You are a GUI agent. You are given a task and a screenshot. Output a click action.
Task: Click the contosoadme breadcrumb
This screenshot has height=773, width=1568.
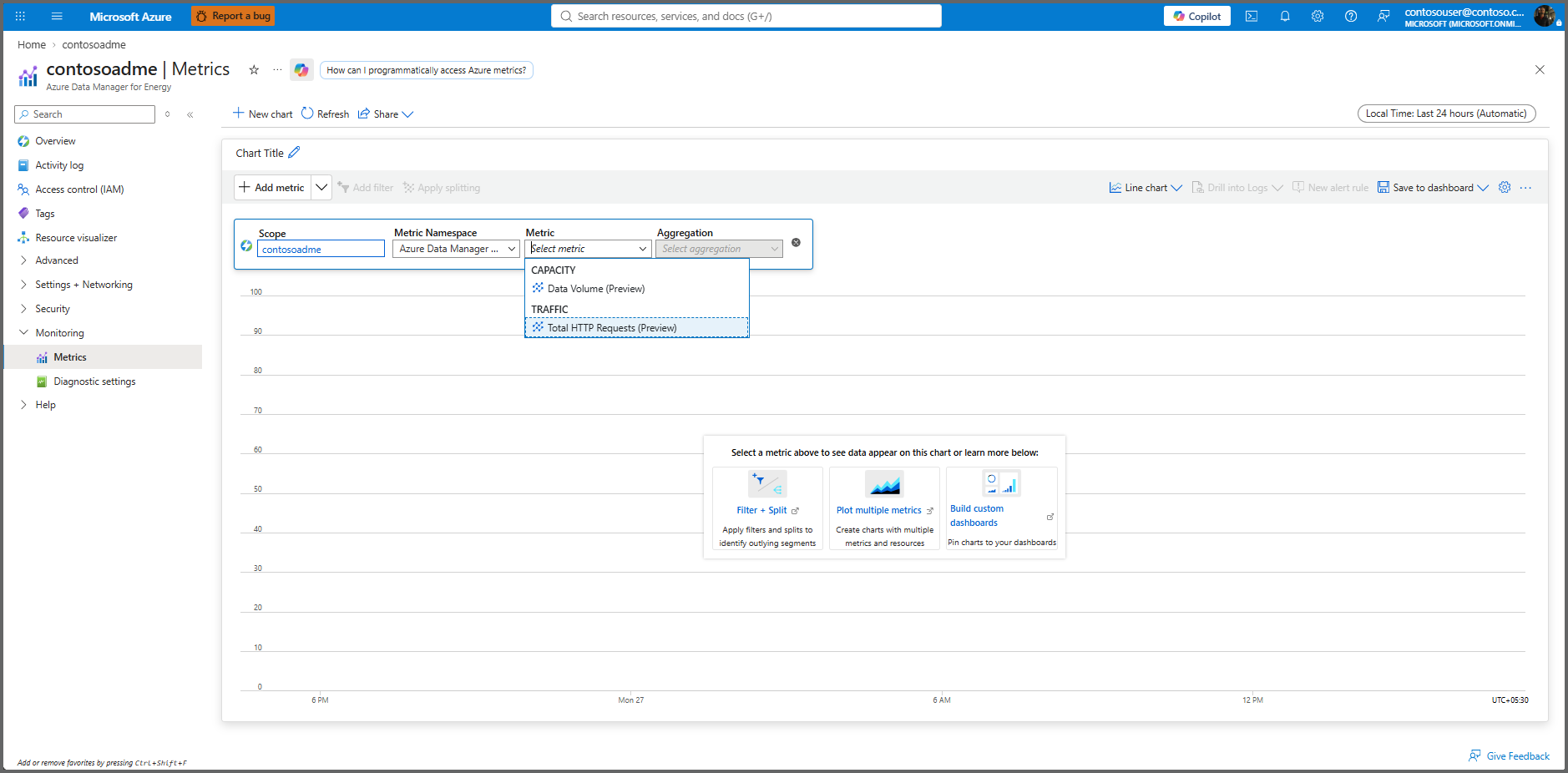tap(94, 45)
